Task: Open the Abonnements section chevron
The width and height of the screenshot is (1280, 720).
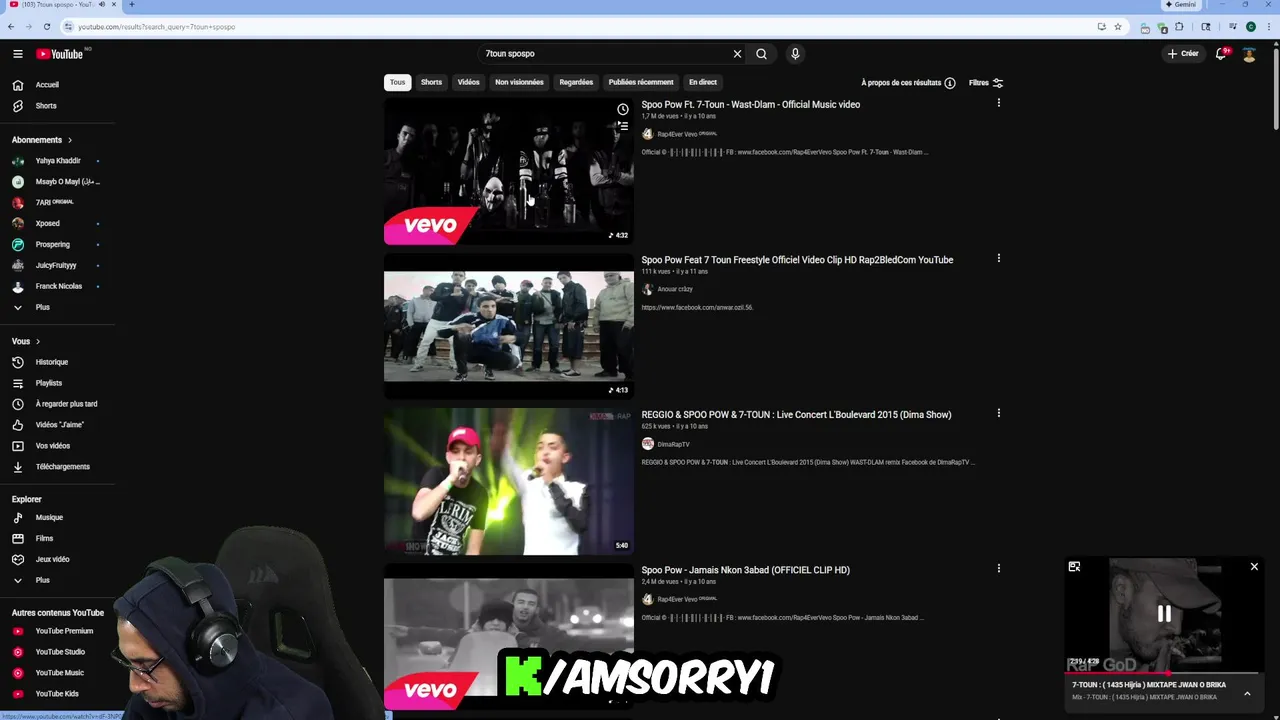Action: pos(69,140)
